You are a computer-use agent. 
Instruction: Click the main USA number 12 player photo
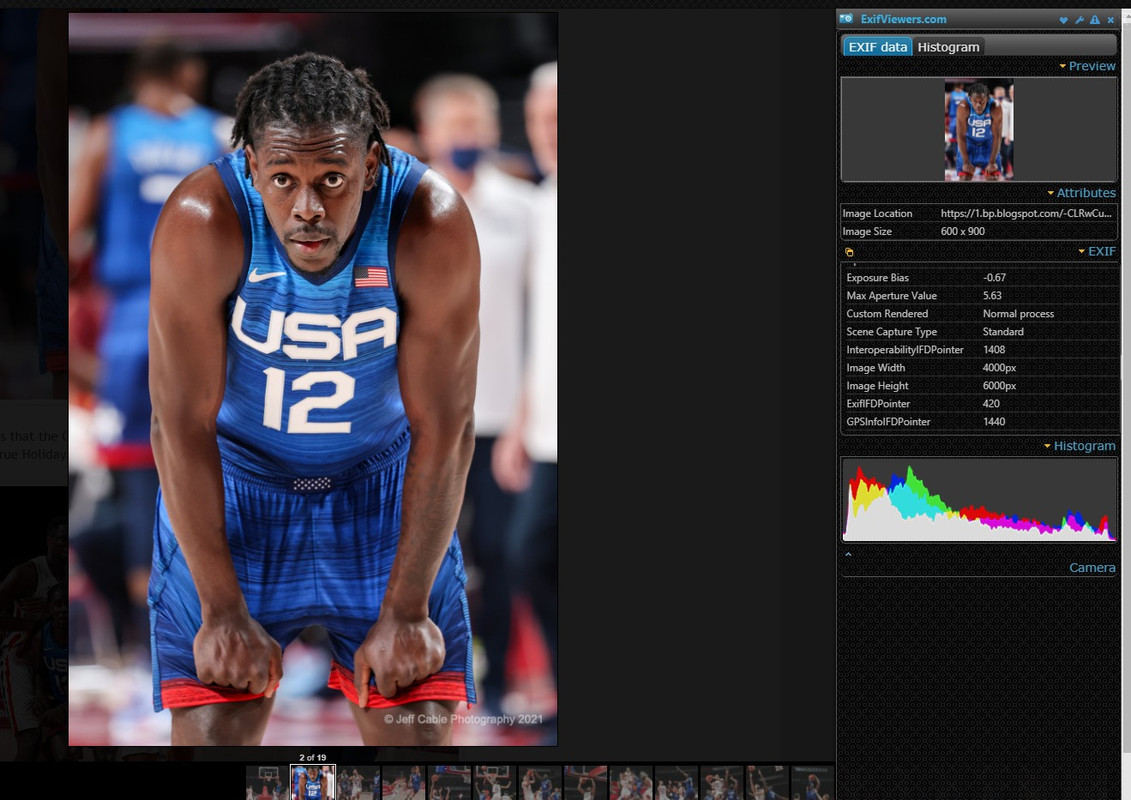tap(313, 379)
